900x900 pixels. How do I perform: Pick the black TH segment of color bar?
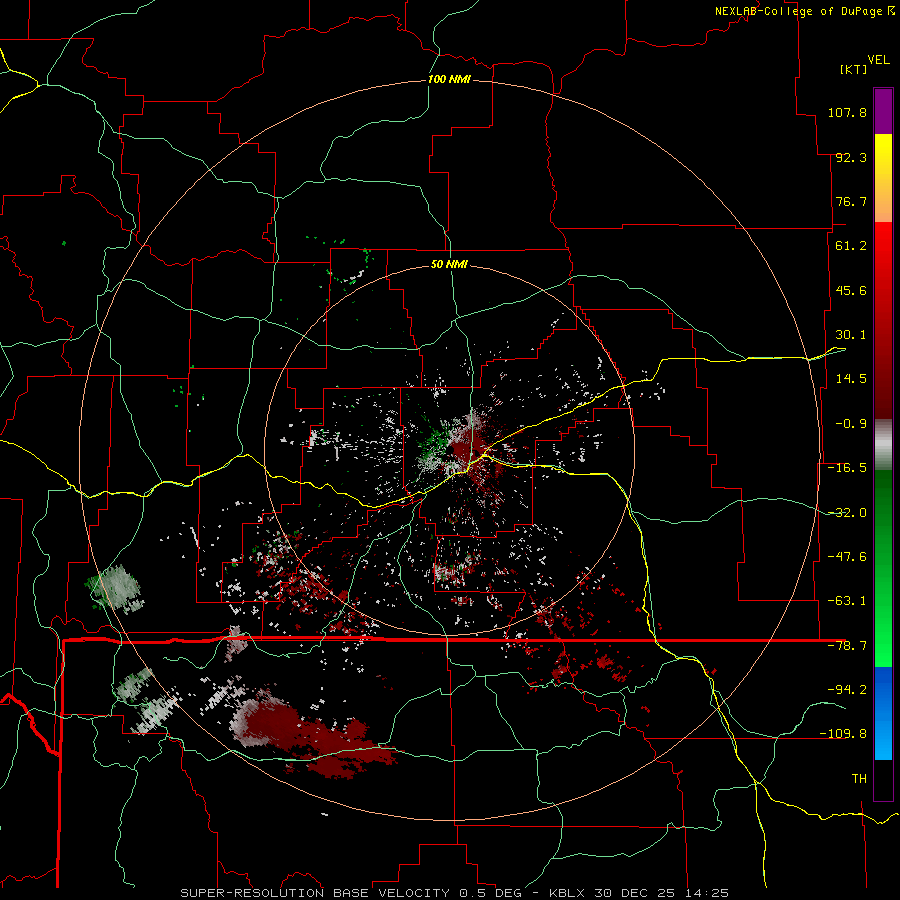(x=883, y=779)
